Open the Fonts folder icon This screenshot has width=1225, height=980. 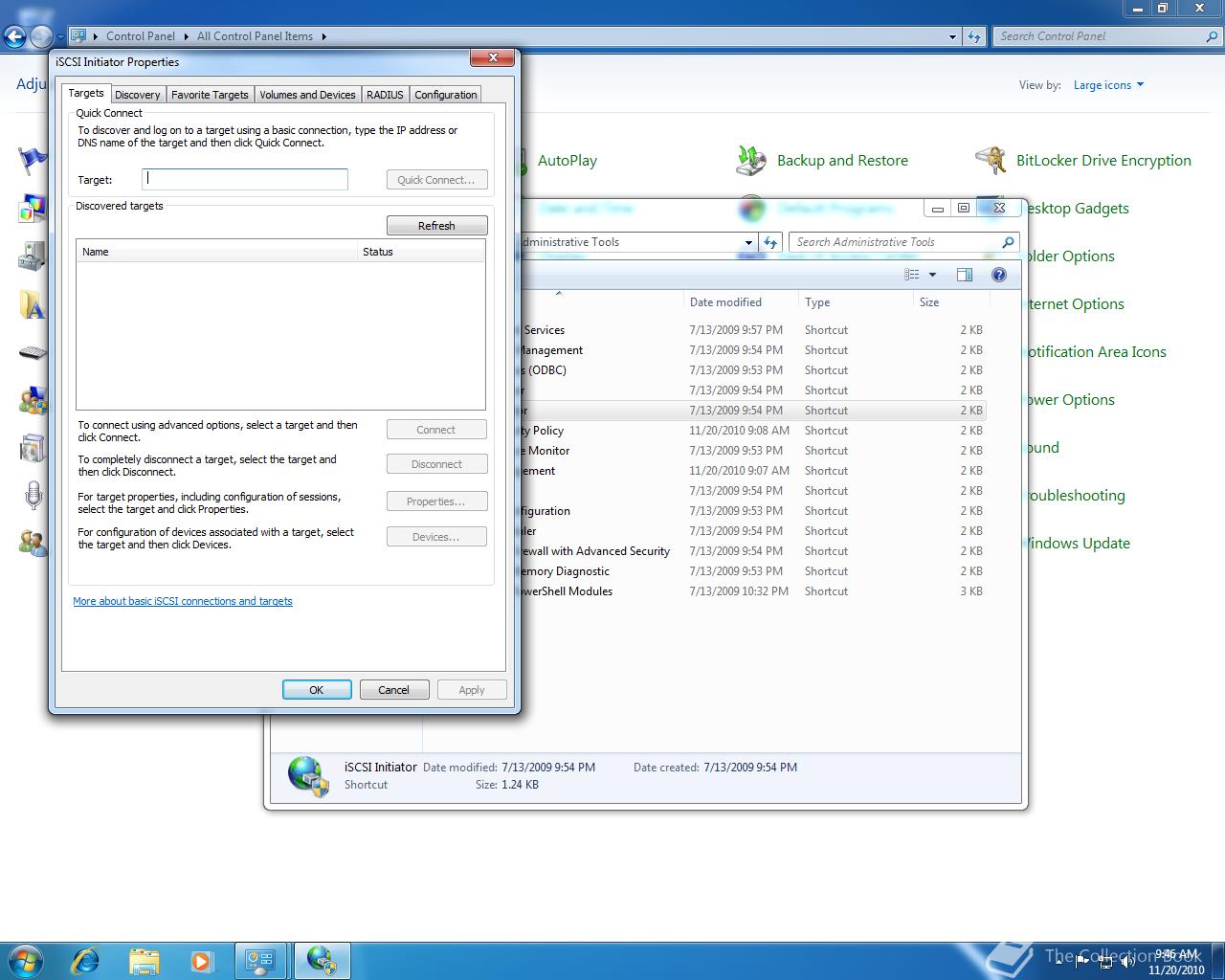[32, 304]
